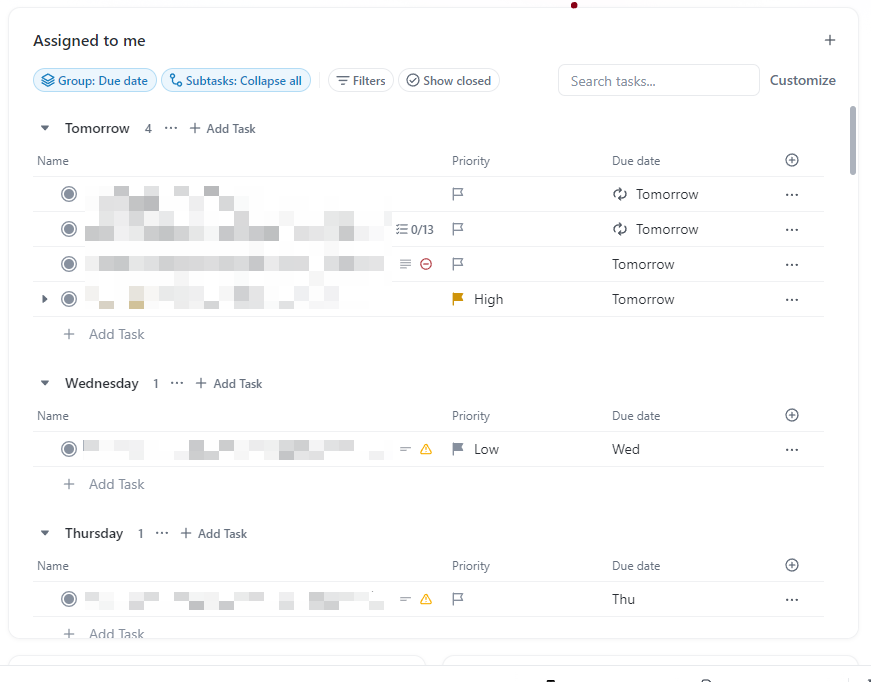Viewport: 871px width, 682px height.
Task: Click recurring icon on first Tomorrow task
Action: point(619,194)
